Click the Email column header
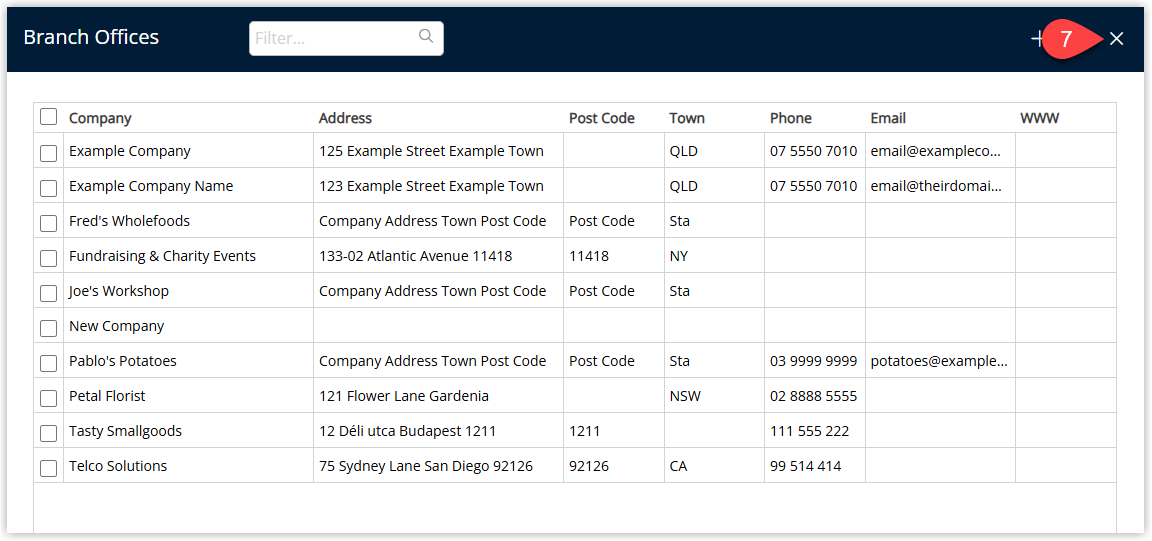Image resolution: width=1152 pixels, height=541 pixels. click(888, 118)
